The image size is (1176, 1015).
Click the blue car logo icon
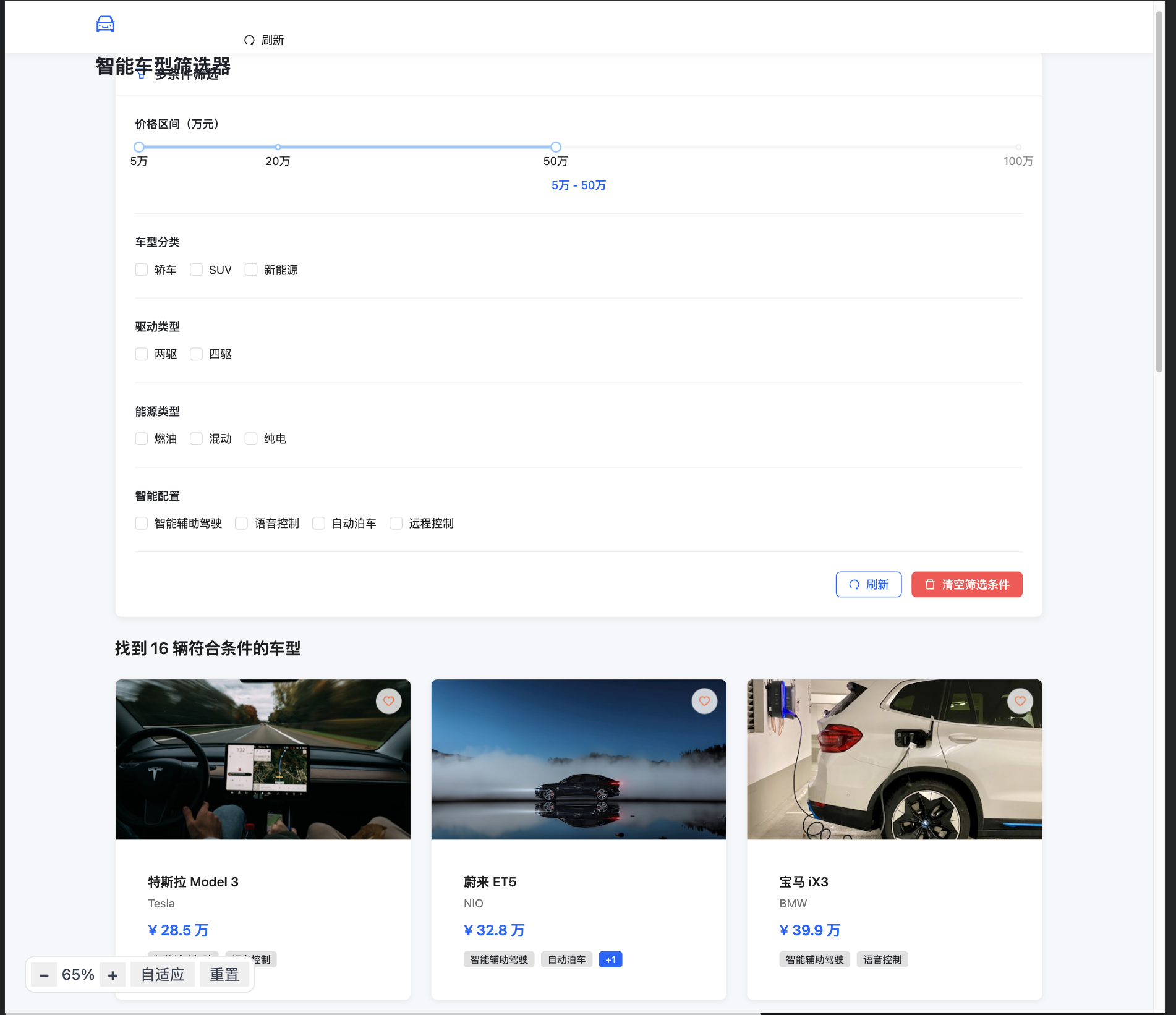pos(105,24)
